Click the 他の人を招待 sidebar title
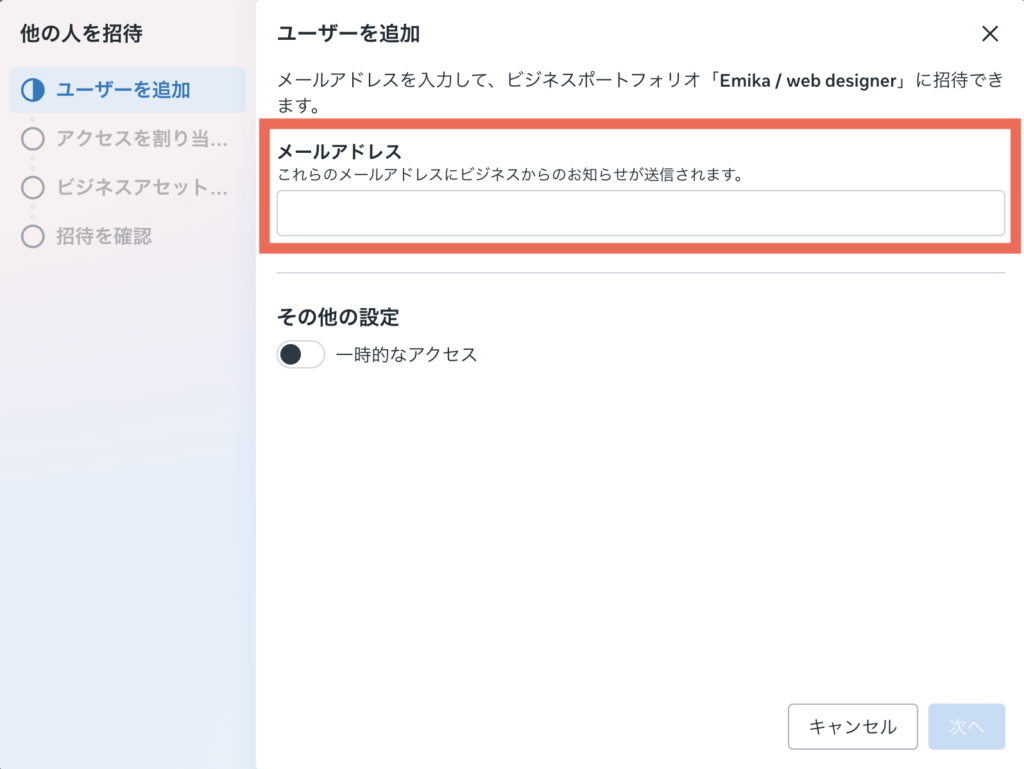The height and width of the screenshot is (769, 1024). pos(81,34)
